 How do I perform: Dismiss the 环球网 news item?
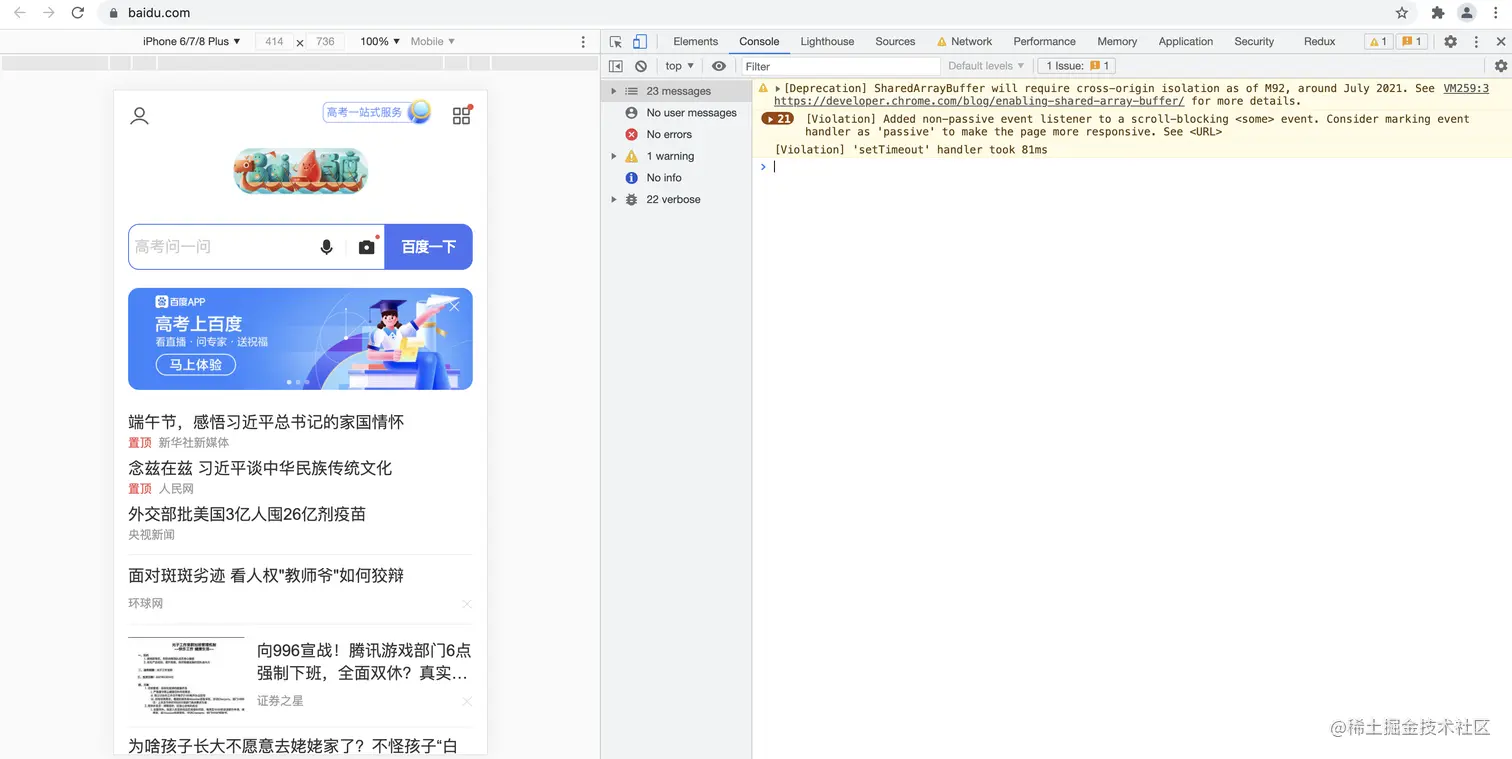coord(466,604)
